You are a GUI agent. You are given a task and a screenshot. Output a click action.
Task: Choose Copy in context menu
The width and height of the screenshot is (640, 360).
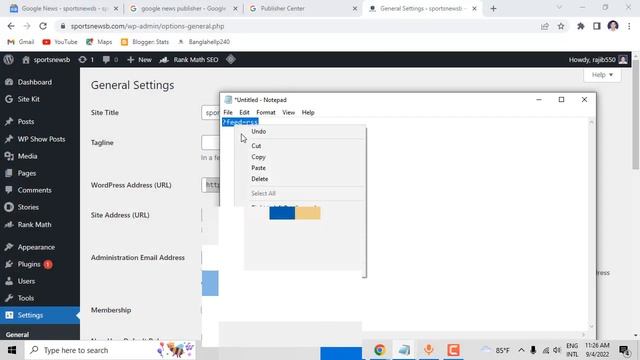point(258,157)
